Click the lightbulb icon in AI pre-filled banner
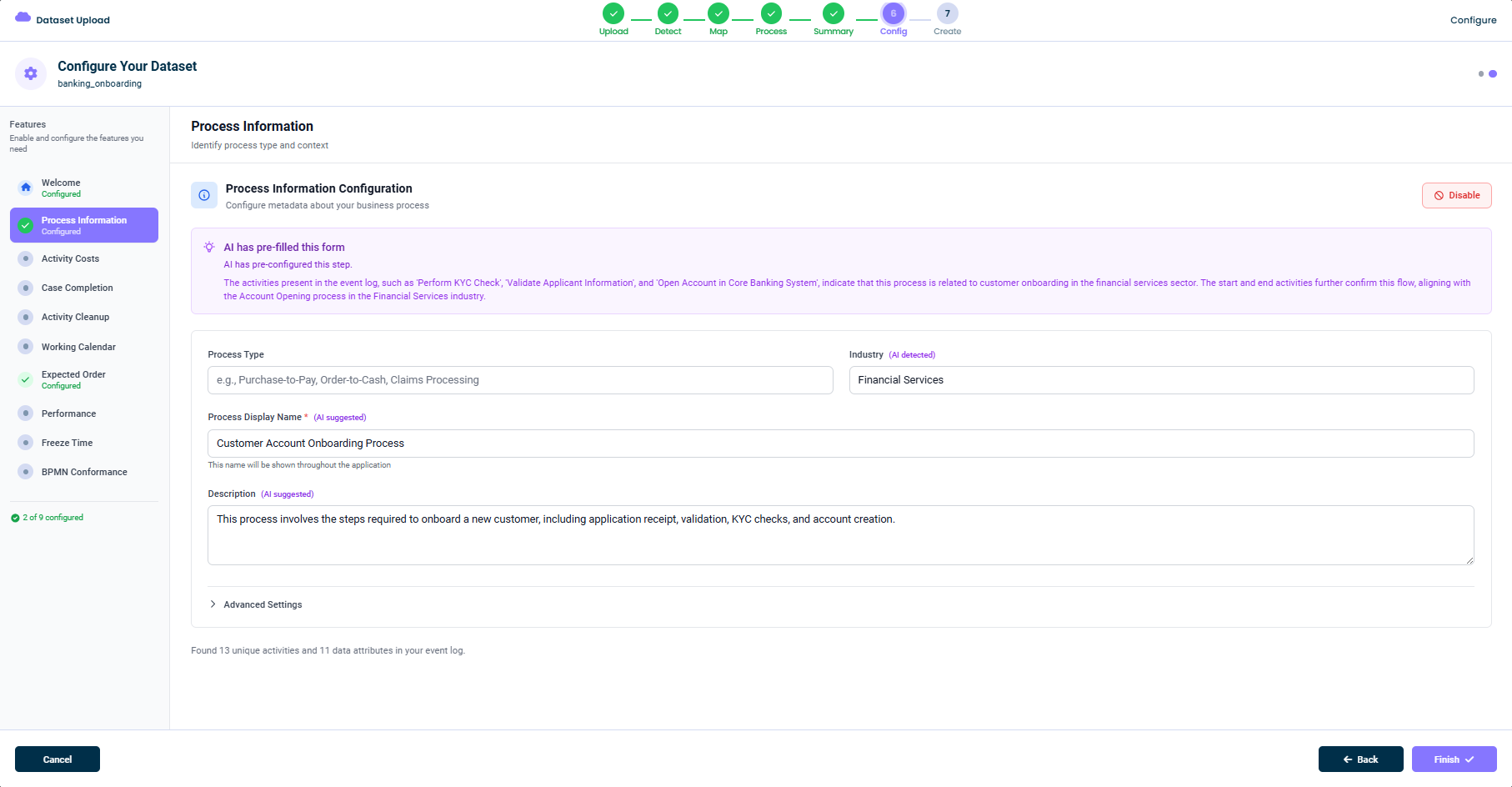Viewport: 1512px width, 787px height. 209,247
